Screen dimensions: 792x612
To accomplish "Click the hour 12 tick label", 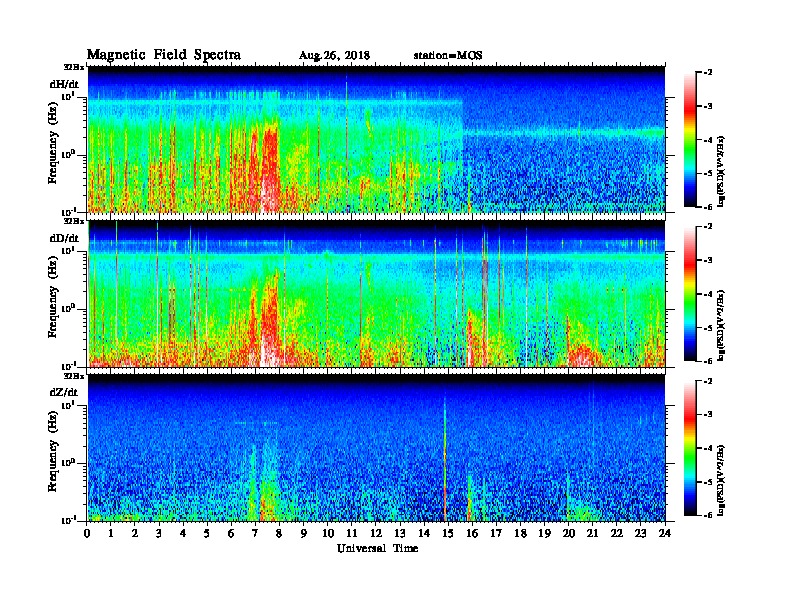I will [376, 533].
